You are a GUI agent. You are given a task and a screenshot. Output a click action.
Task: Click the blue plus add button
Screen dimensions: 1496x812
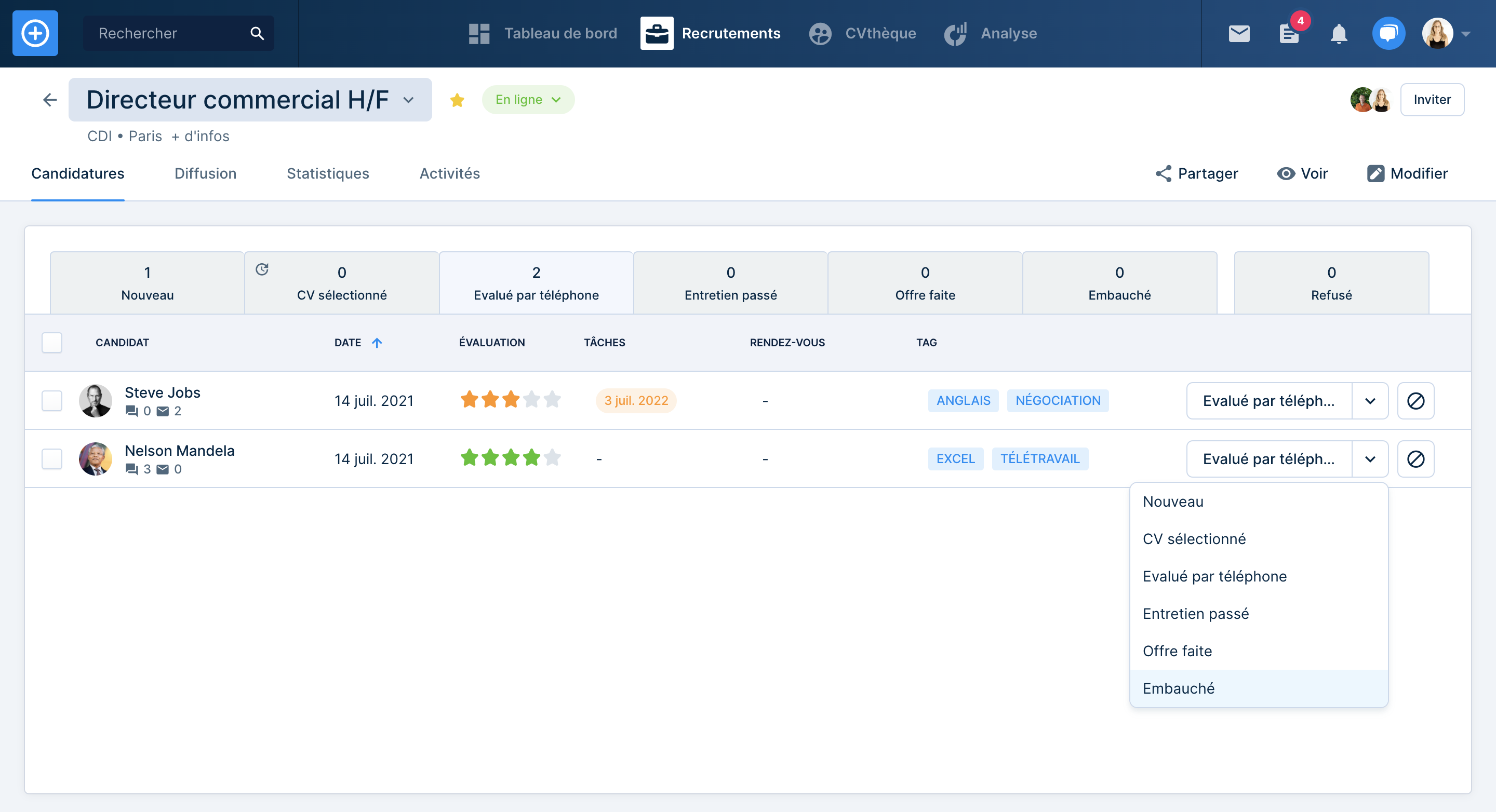[x=35, y=33]
